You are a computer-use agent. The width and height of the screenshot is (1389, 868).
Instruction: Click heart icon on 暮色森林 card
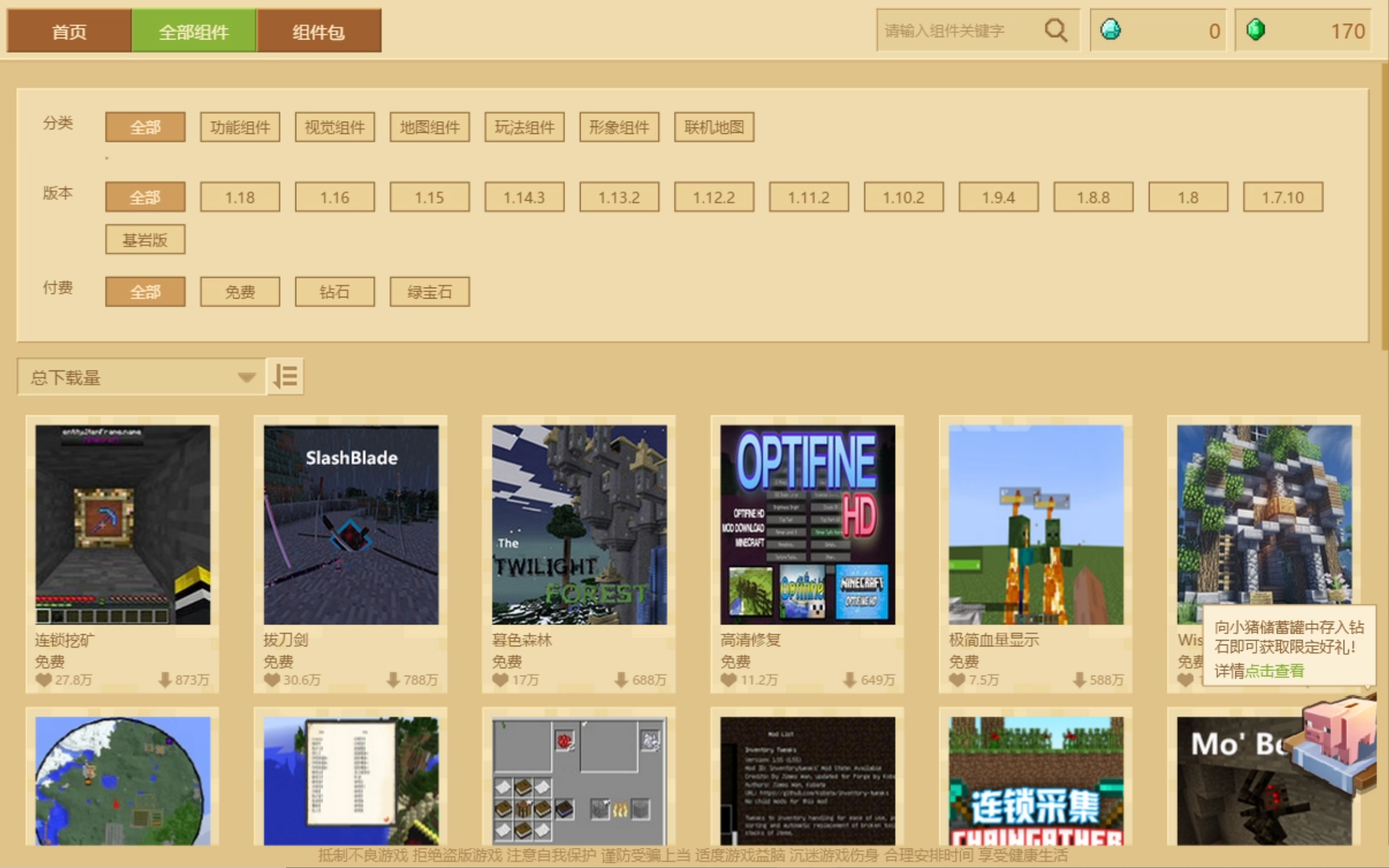point(500,680)
